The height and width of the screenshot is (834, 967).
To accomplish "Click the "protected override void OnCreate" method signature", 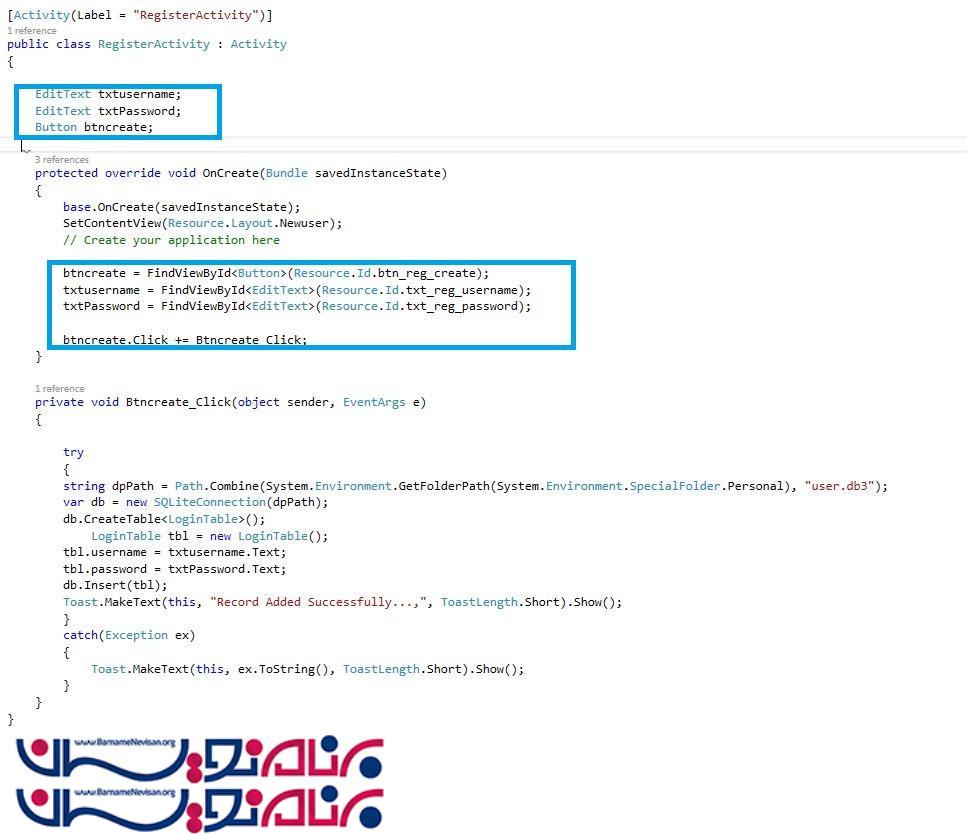I will tap(241, 173).
